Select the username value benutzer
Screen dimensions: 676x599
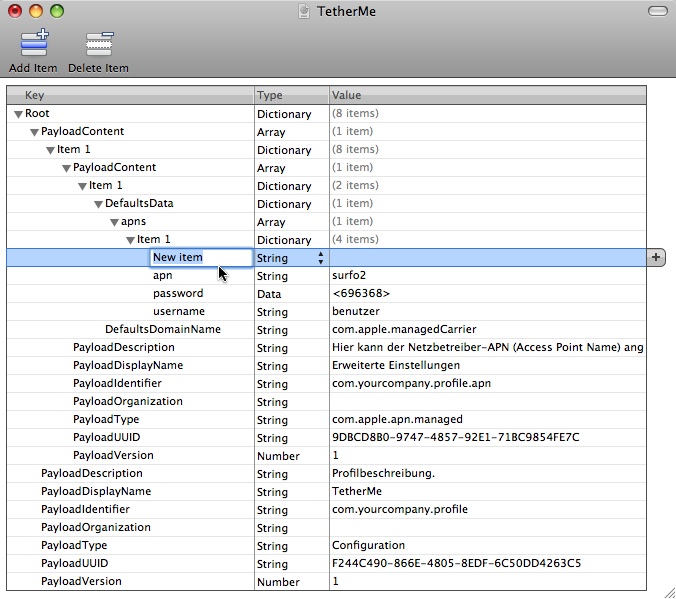click(356, 312)
